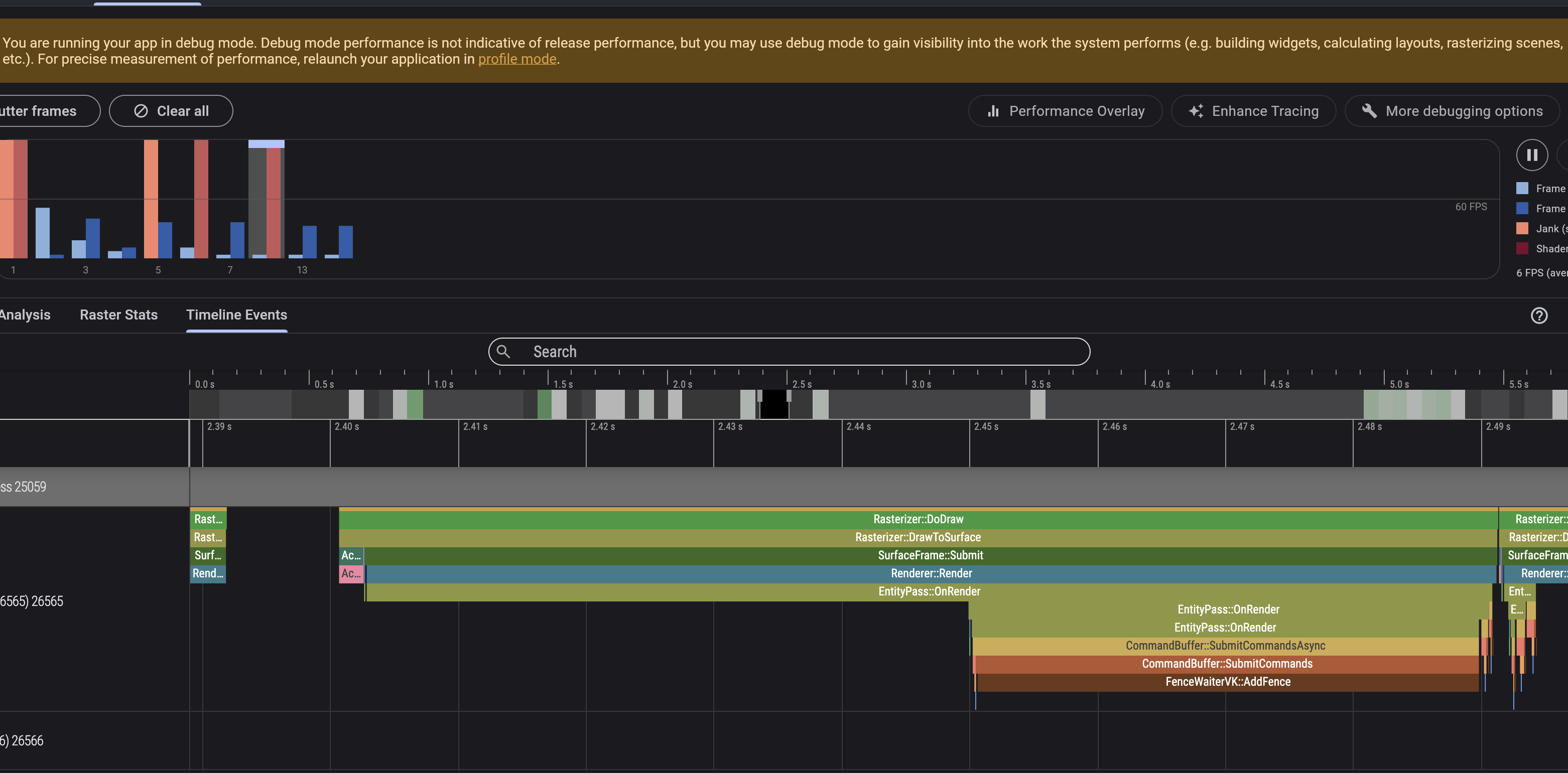
Task: Select frame 5 jank bar in chart
Action: click(151, 199)
